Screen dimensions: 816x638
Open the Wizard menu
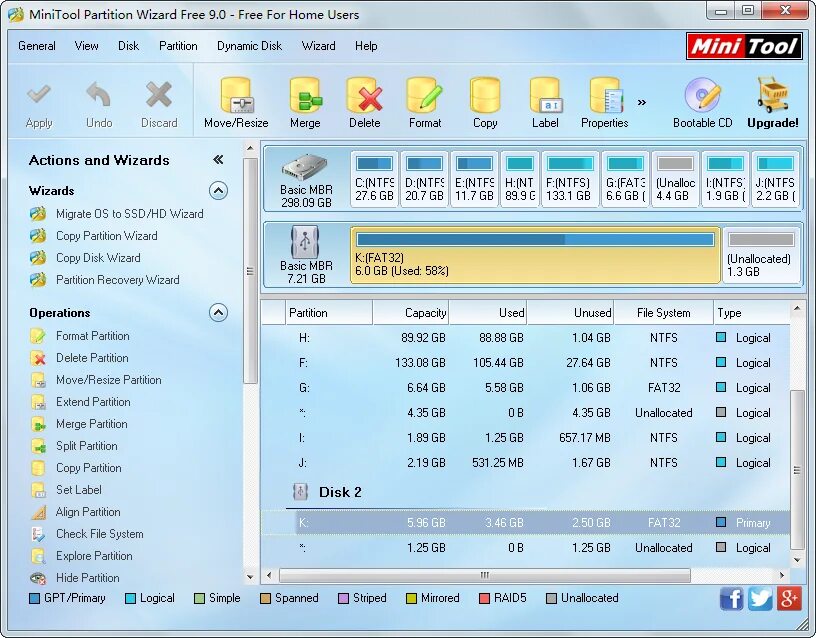[318, 46]
